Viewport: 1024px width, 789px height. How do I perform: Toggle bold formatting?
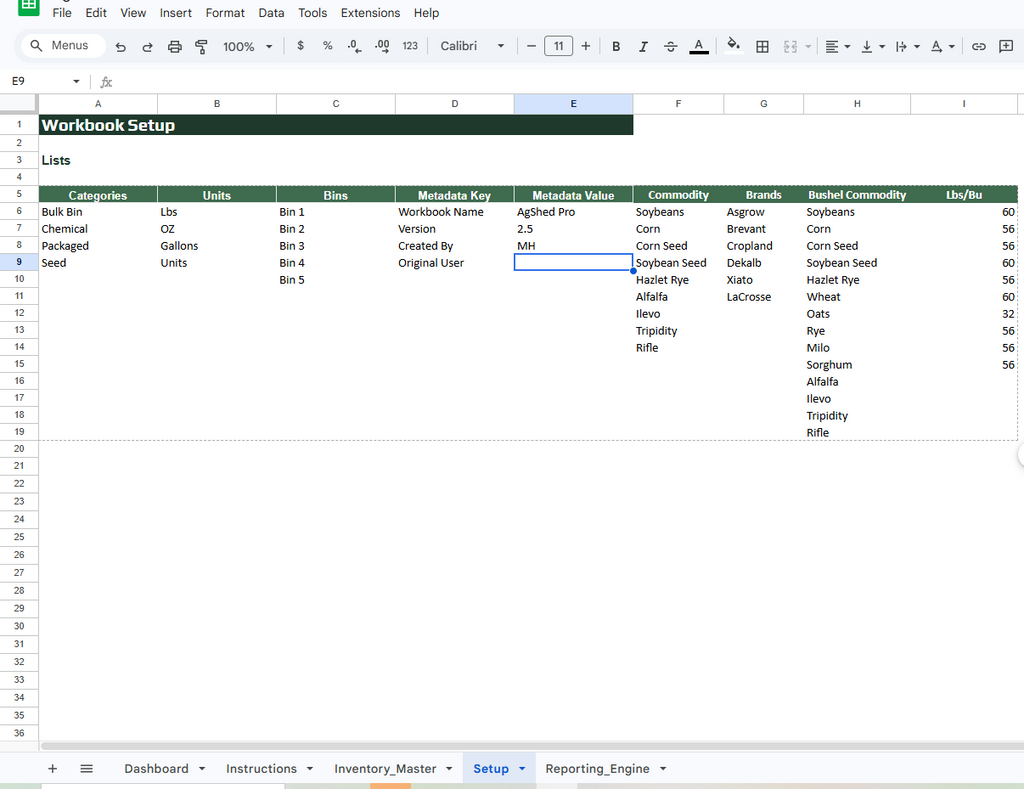click(616, 46)
